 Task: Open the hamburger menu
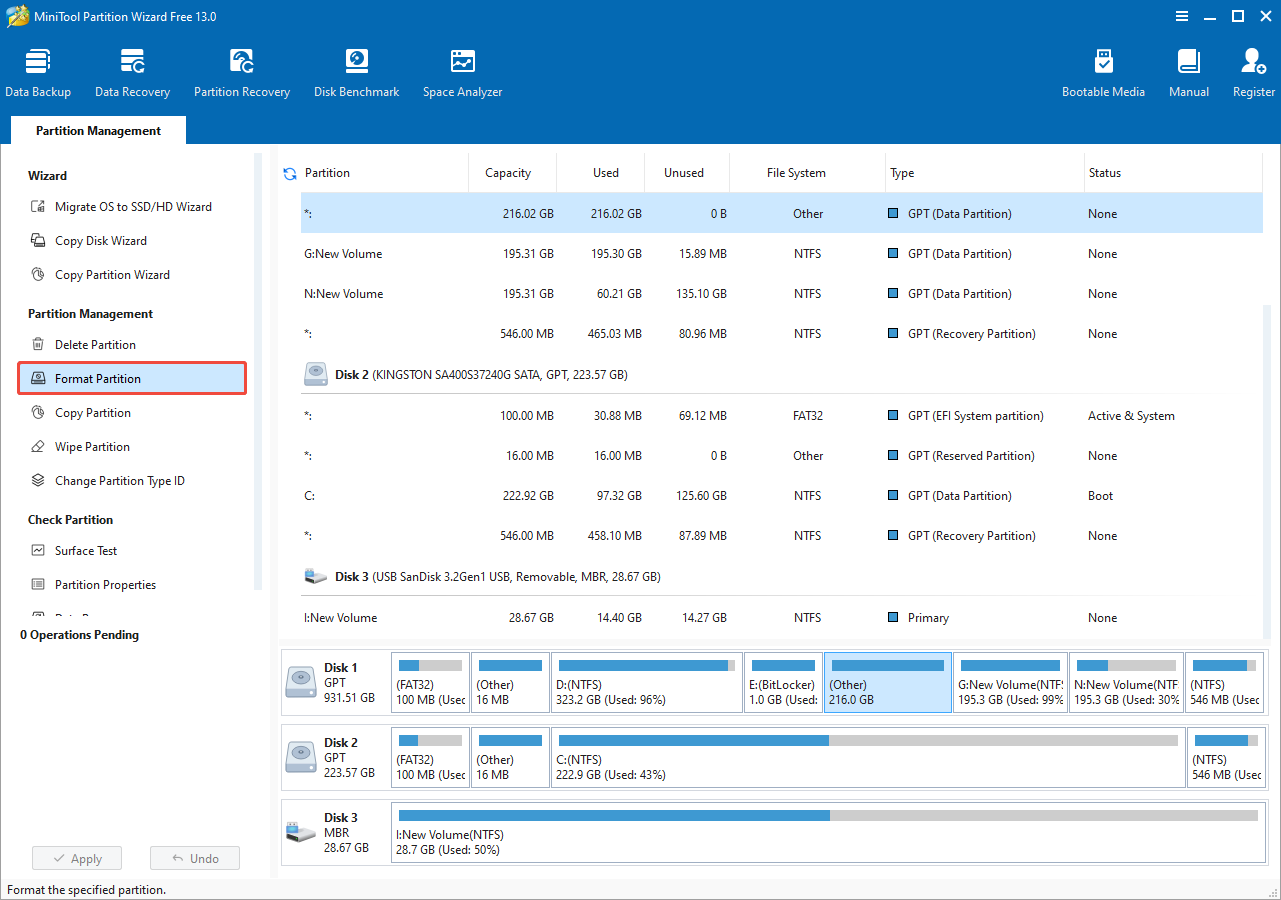1181,16
